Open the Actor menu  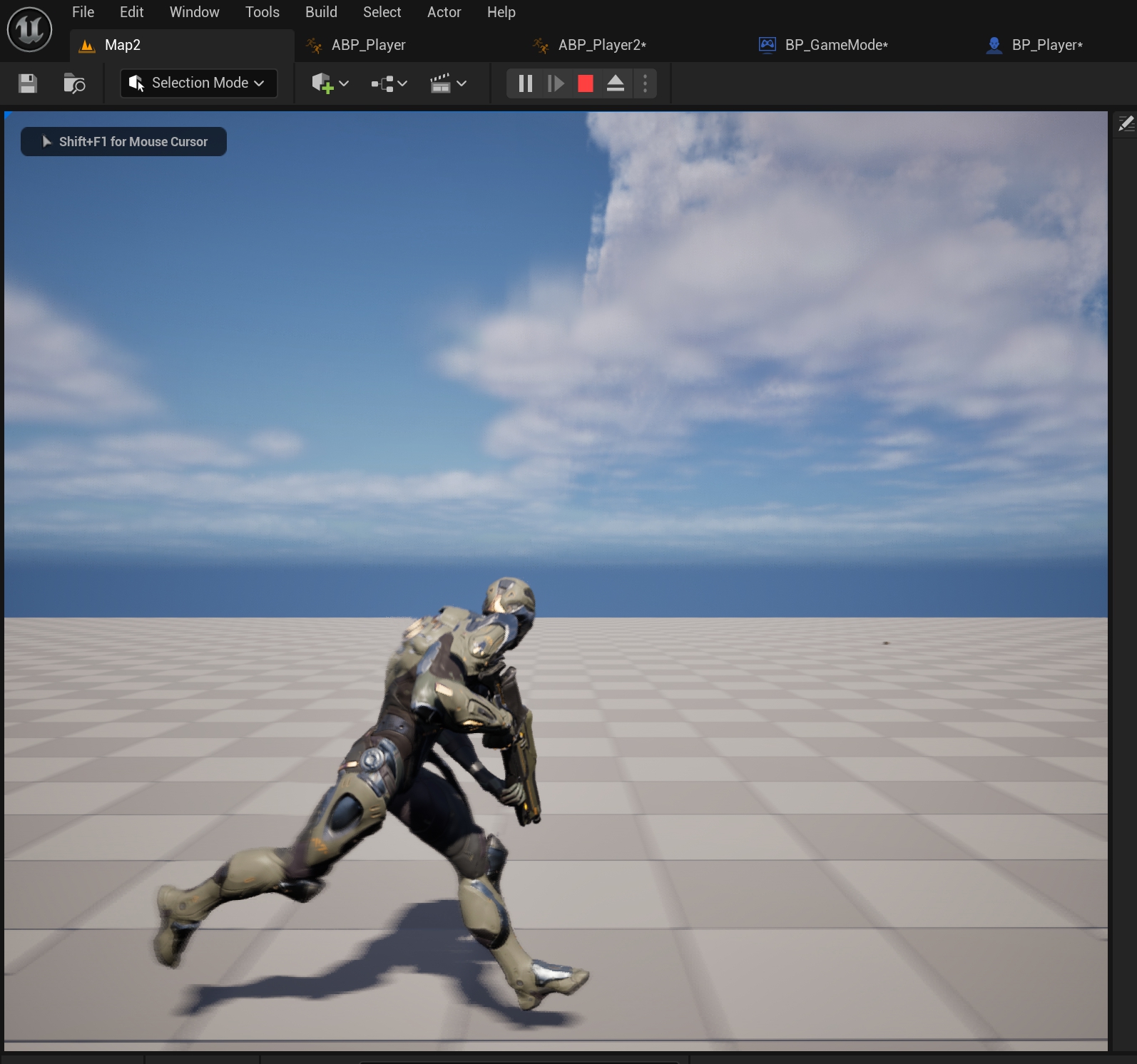[x=444, y=12]
